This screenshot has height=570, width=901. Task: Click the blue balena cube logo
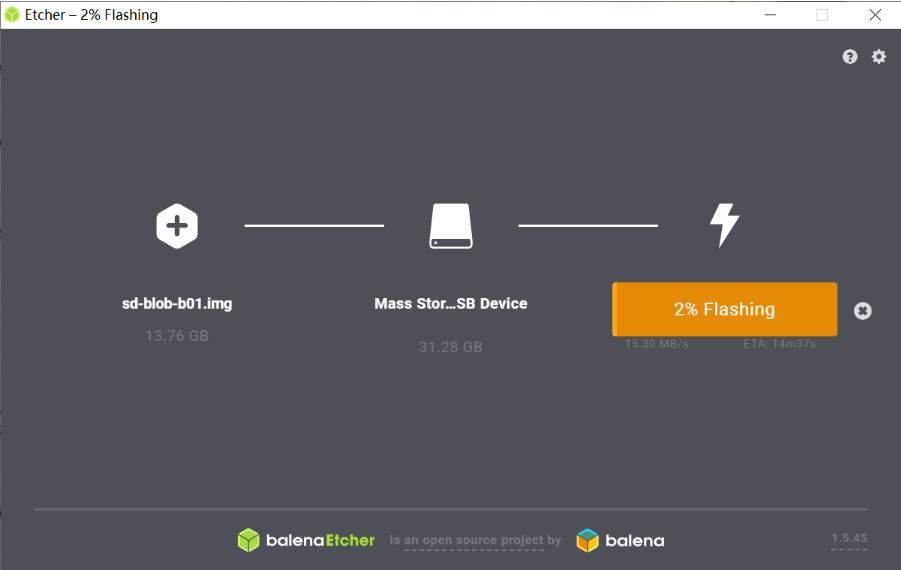click(x=587, y=540)
